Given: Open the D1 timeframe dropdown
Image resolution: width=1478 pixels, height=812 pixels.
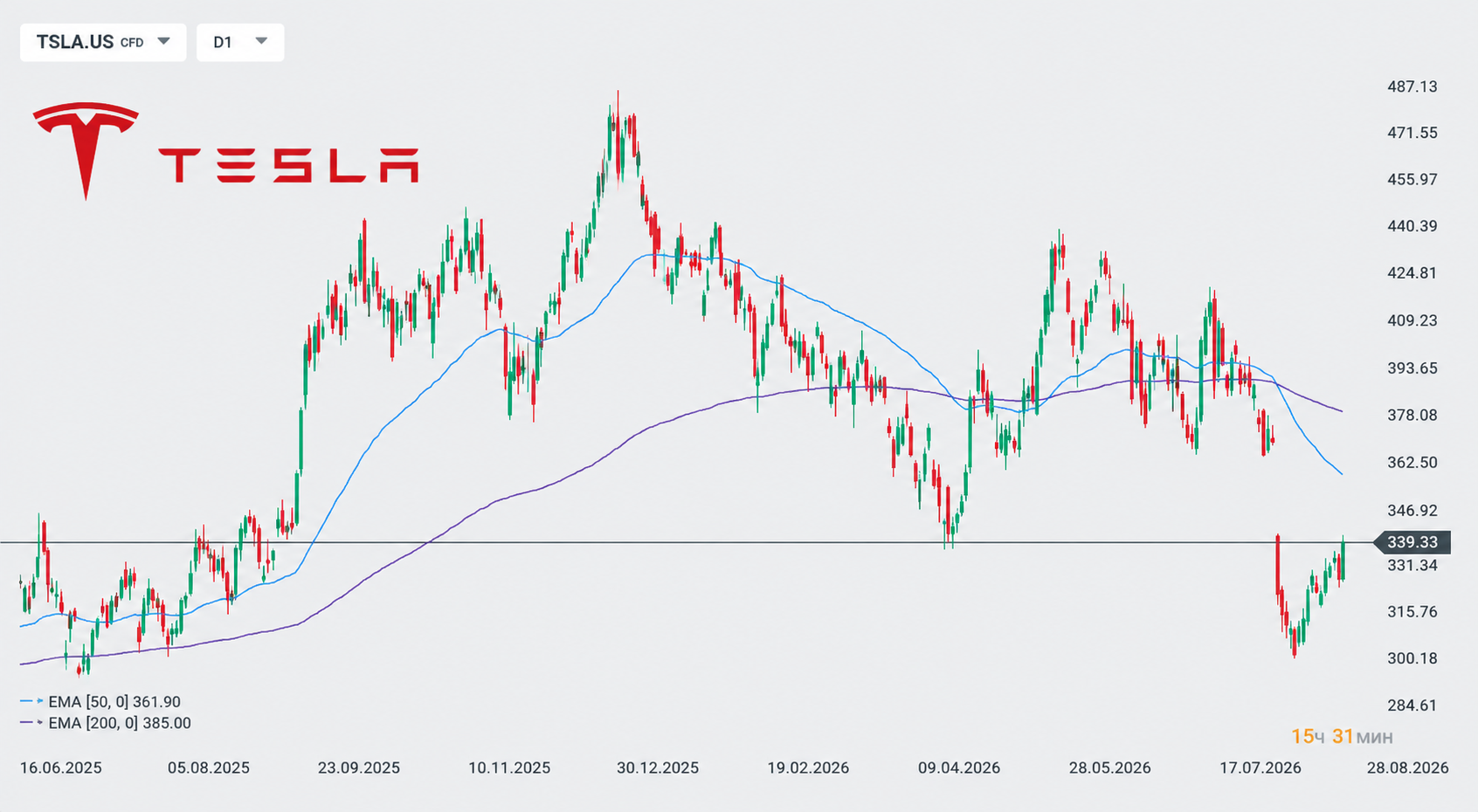Looking at the screenshot, I should pos(240,42).
